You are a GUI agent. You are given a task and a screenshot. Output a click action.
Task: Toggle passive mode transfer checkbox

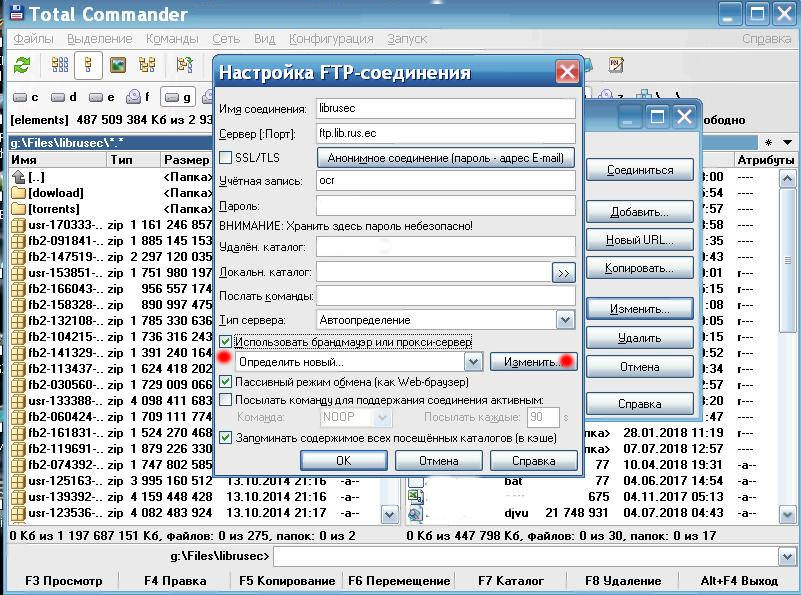coord(226,382)
